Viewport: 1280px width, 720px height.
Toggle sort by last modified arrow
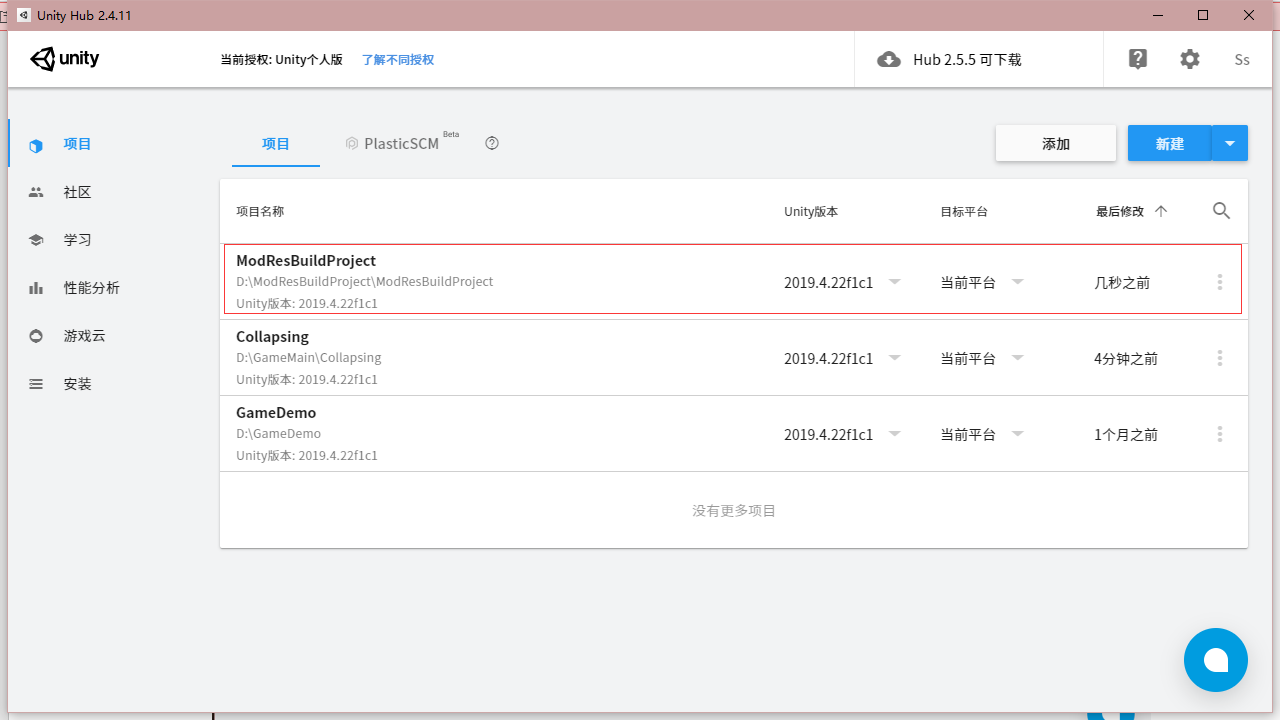(1161, 211)
